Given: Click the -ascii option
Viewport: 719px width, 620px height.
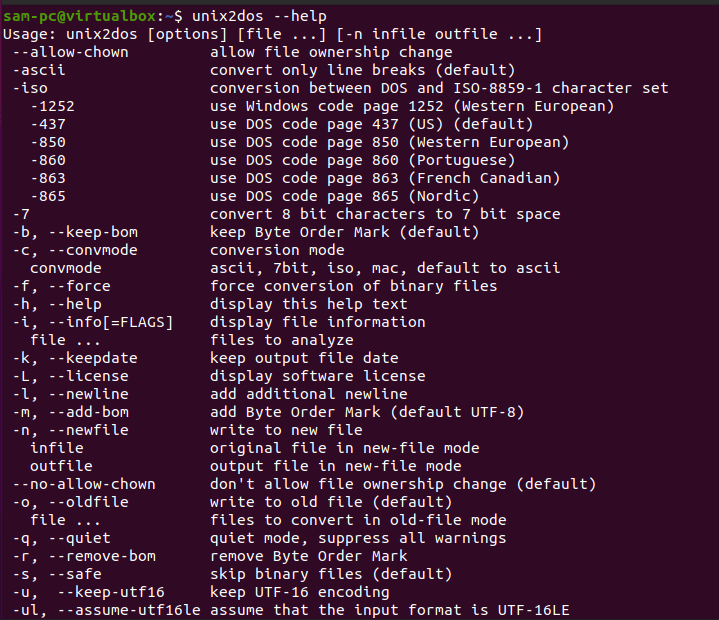Looking at the screenshot, I should point(39,70).
